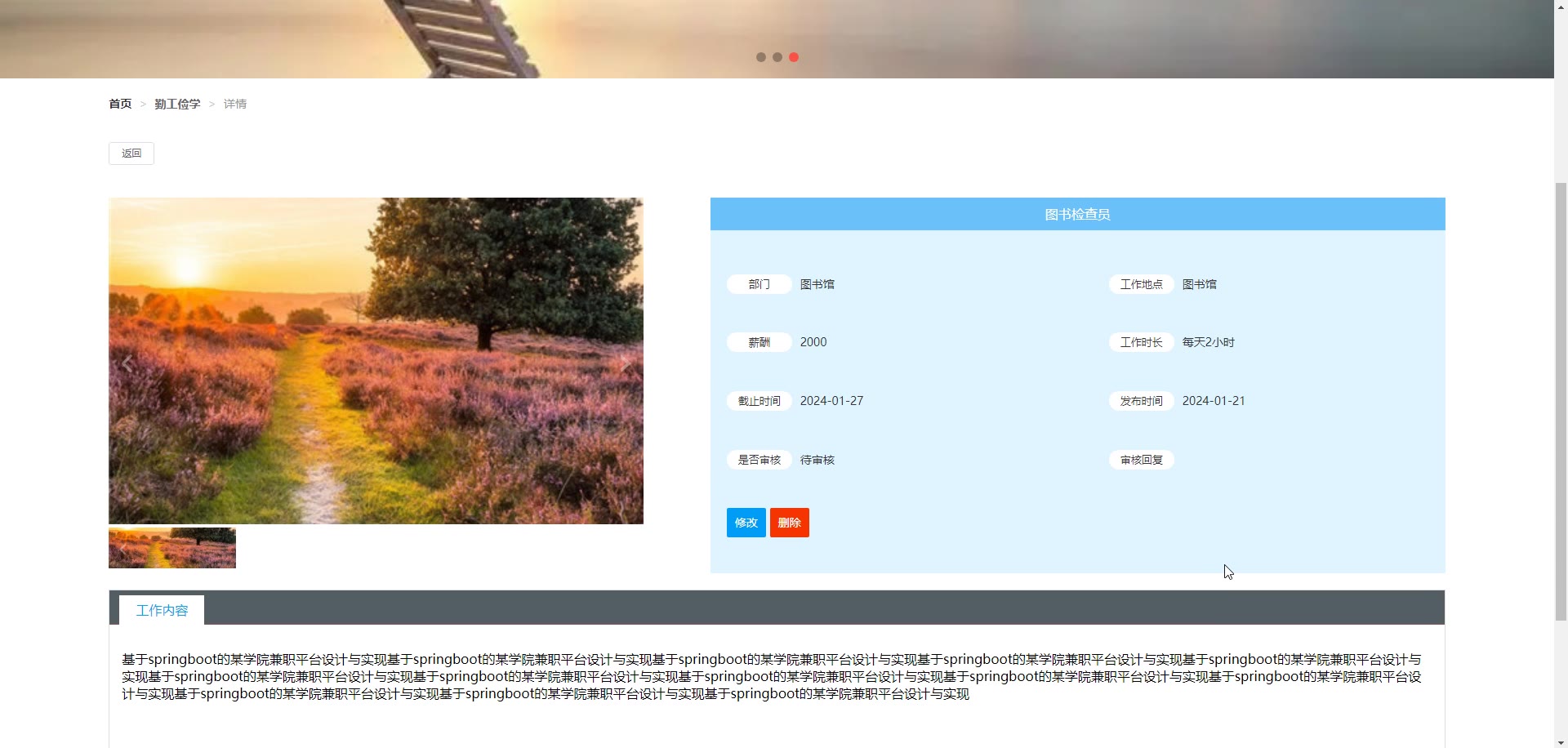
Task: Click the 工作时长 label pill
Action: coord(1142,342)
